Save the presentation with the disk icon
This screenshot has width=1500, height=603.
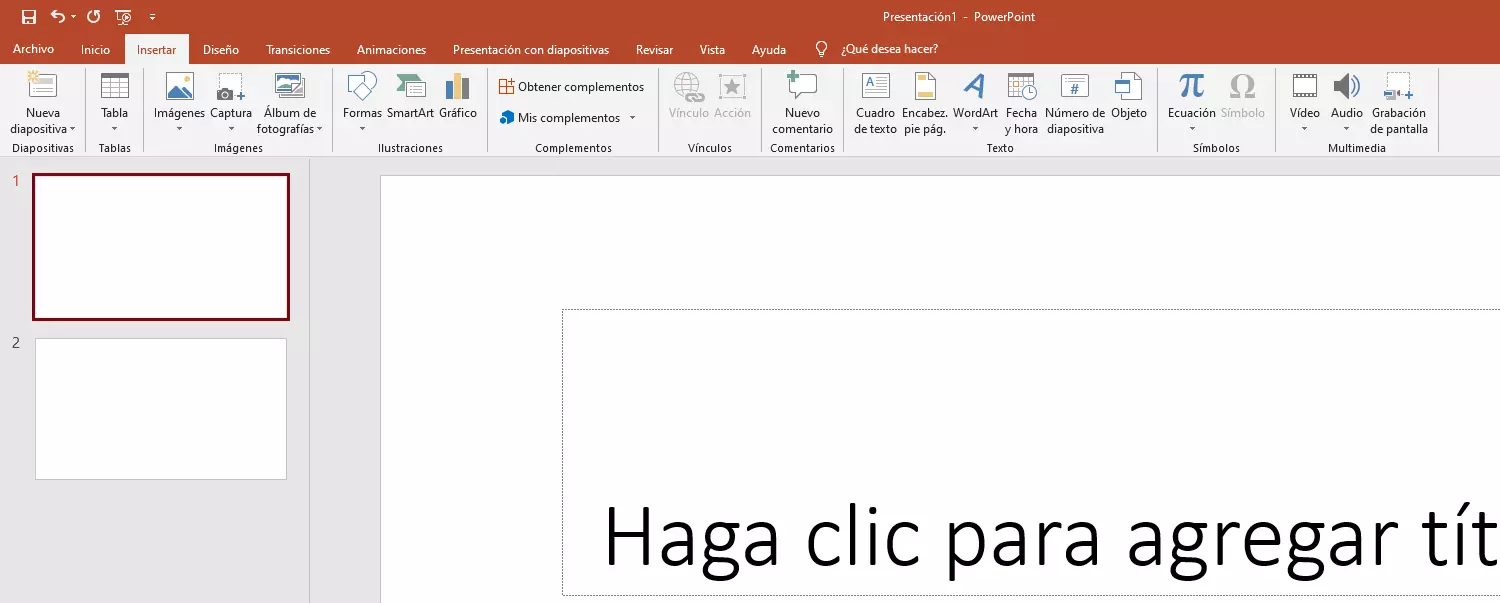pyautogui.click(x=29, y=17)
